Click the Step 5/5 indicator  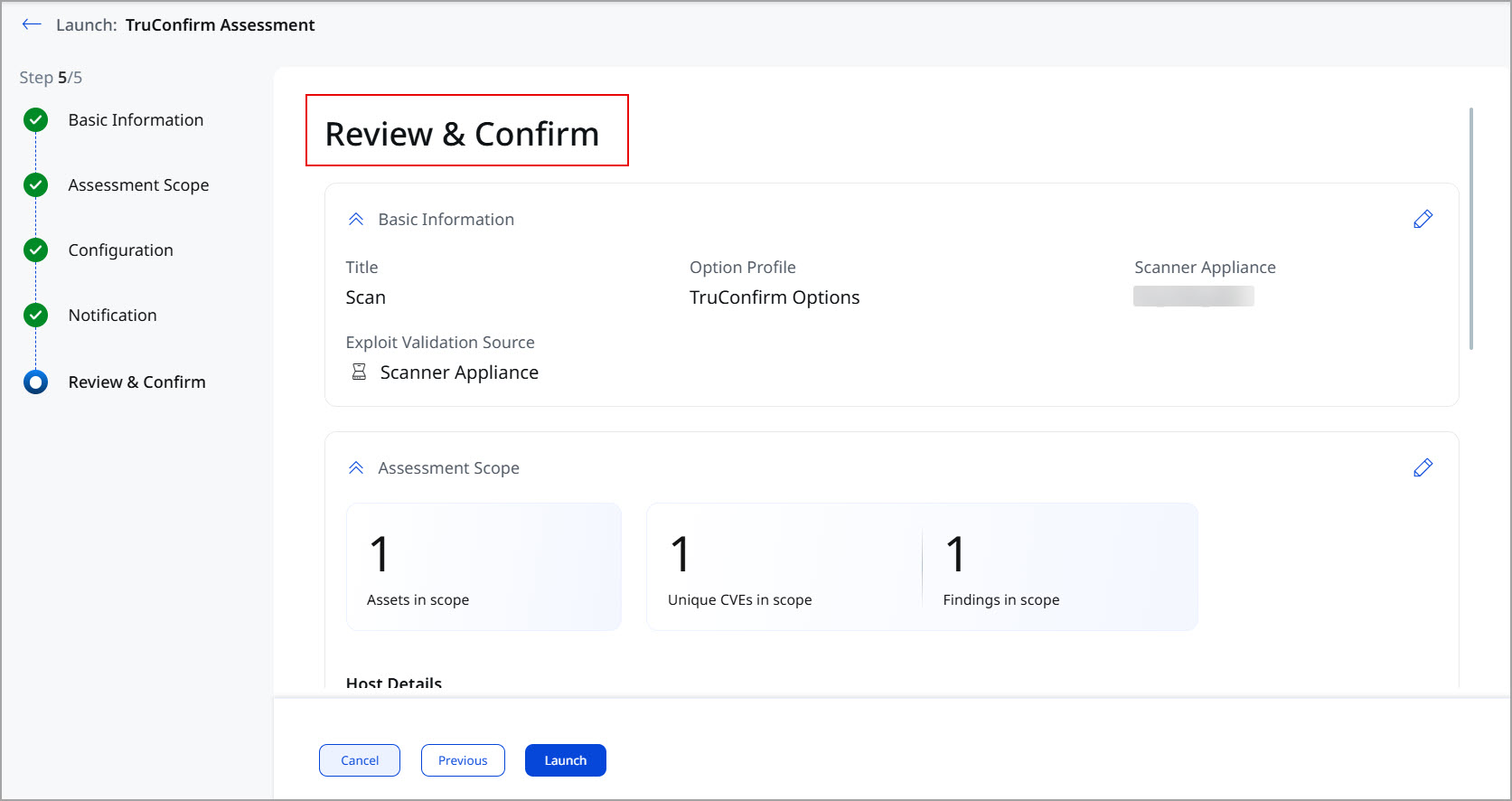[x=51, y=78]
